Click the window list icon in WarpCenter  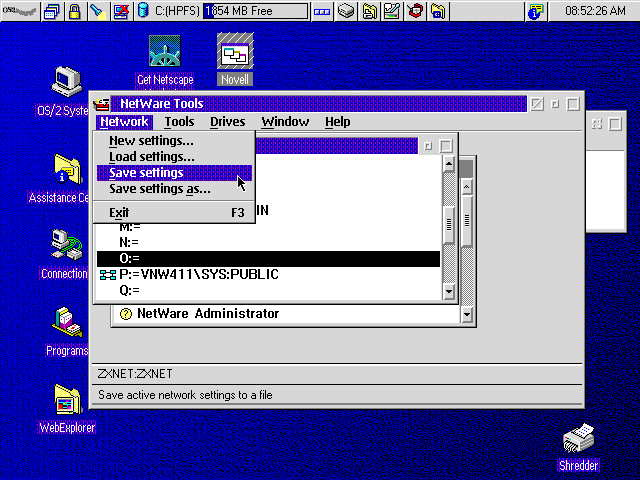click(52, 11)
